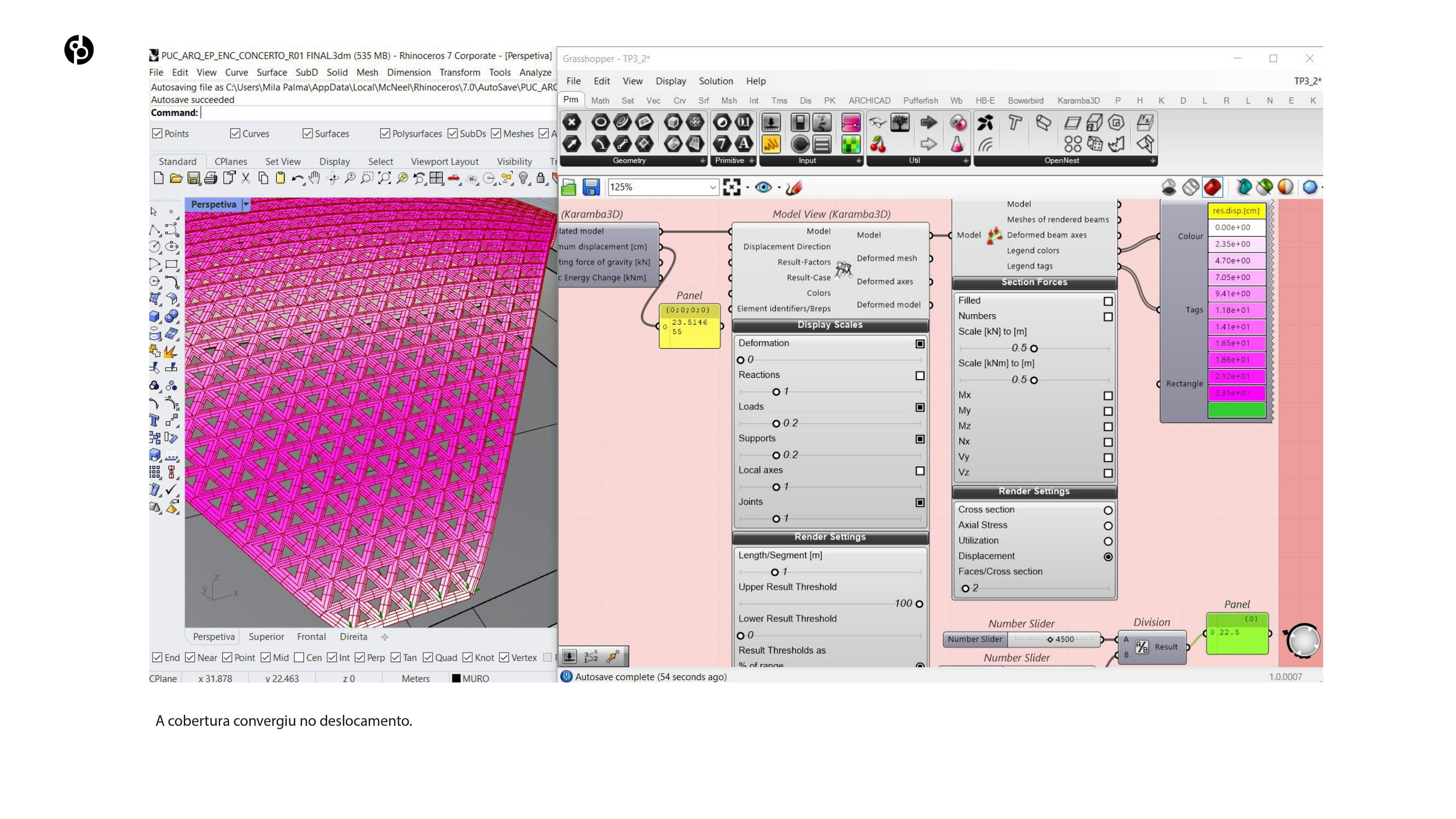1456x819 pixels.
Task: Open the Perspetiva viewport title dropdown arrow
Action: [x=246, y=205]
